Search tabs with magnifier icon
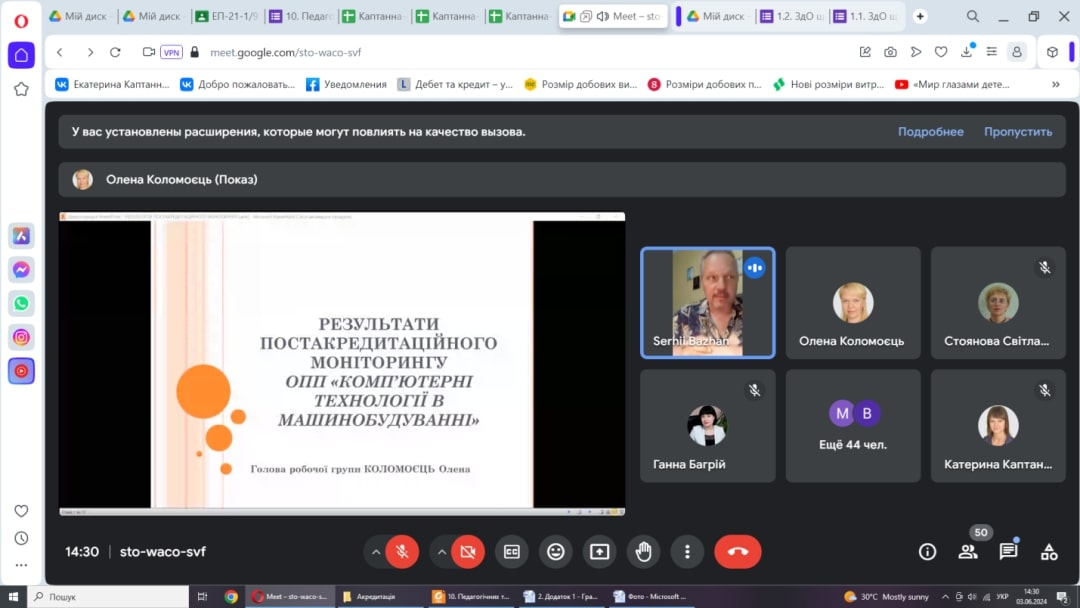This screenshot has width=1080, height=608. pyautogui.click(x=973, y=16)
